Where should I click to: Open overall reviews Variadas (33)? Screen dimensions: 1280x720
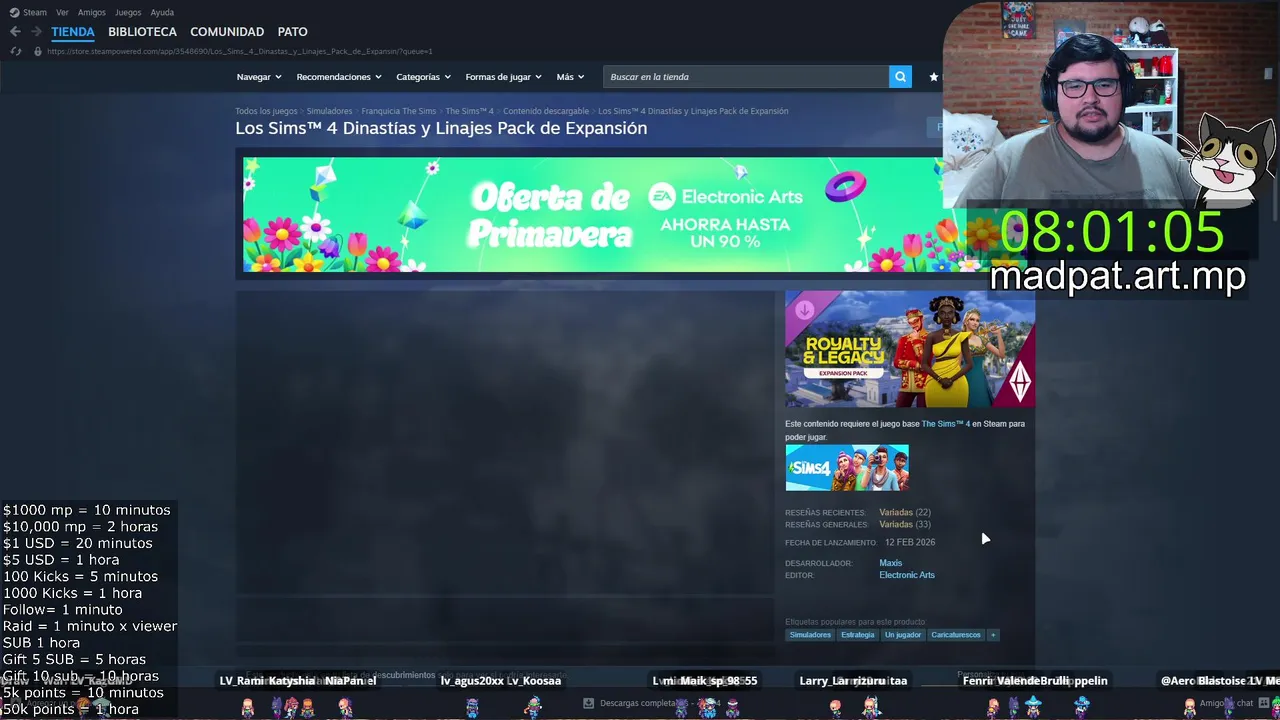[x=905, y=524]
